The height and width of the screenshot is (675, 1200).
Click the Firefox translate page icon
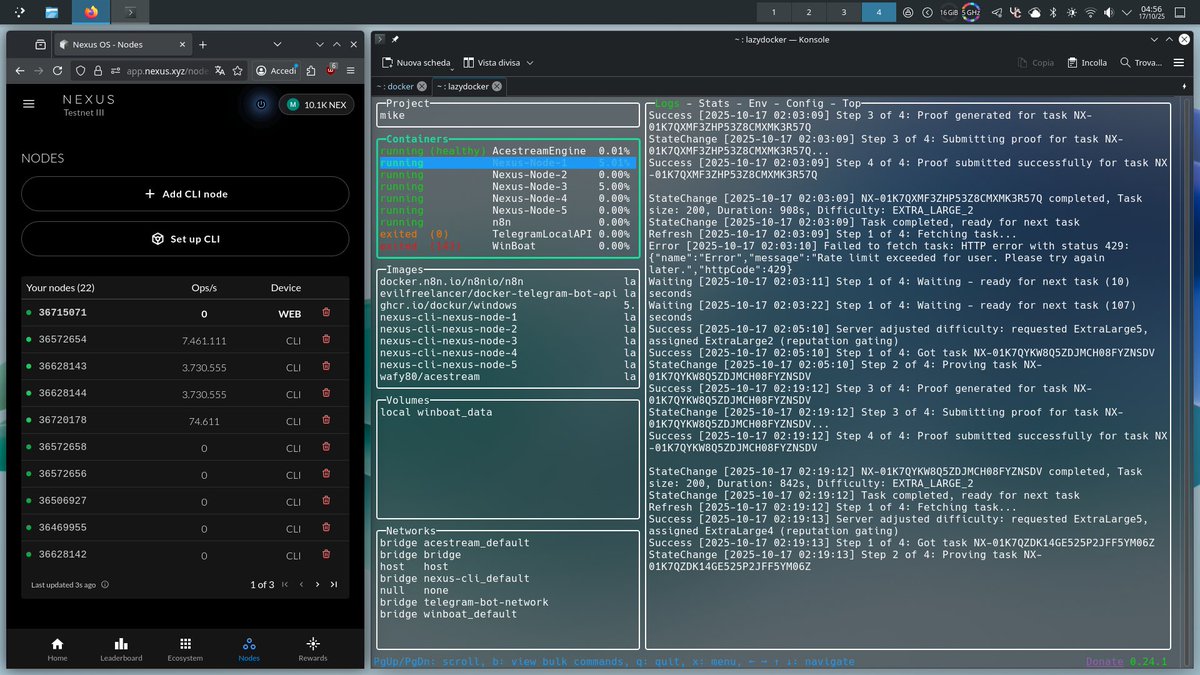click(x=220, y=71)
